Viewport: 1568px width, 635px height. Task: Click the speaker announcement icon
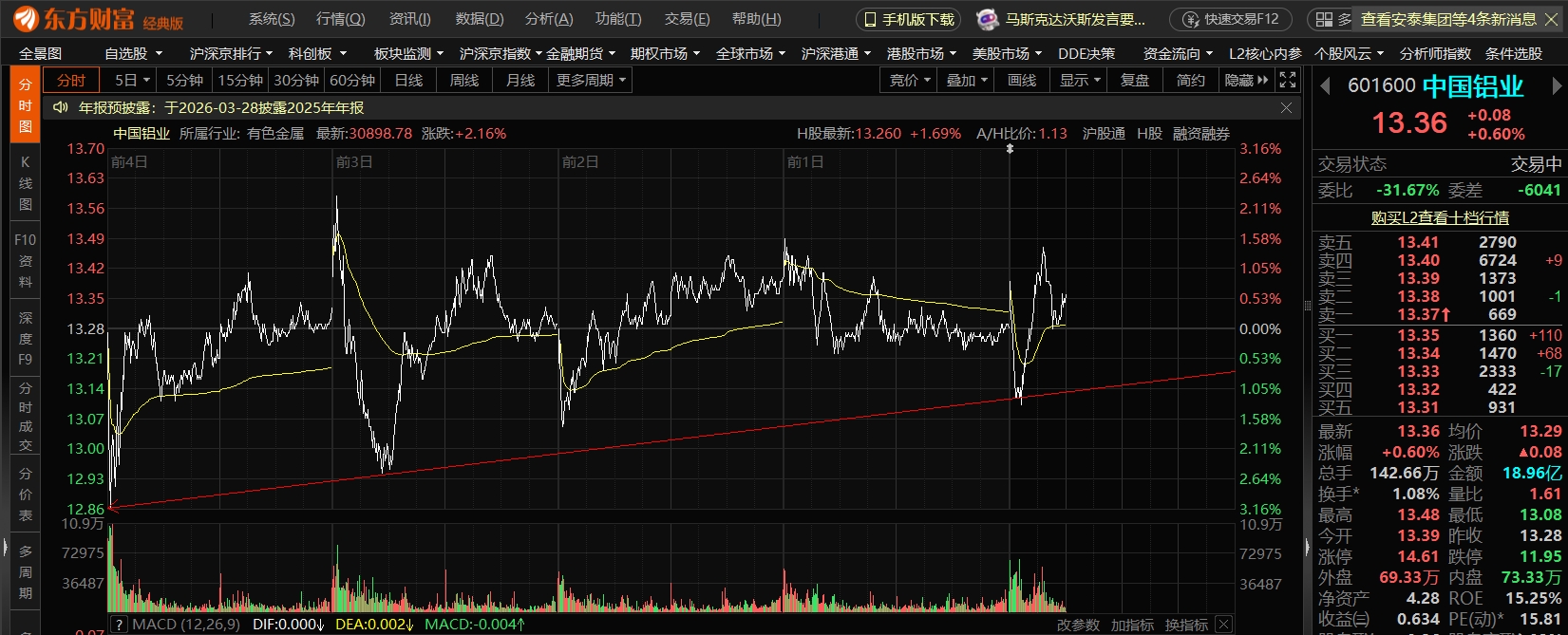tap(60, 108)
